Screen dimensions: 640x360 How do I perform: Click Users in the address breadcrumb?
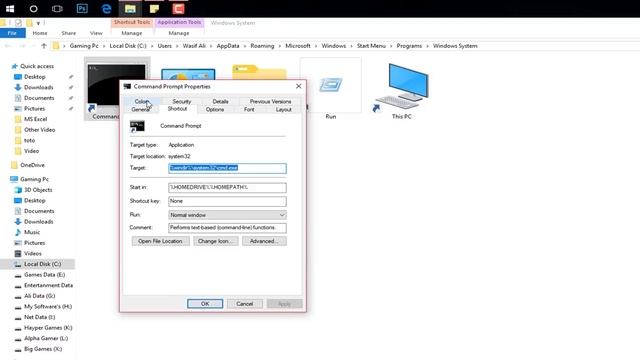coord(165,46)
